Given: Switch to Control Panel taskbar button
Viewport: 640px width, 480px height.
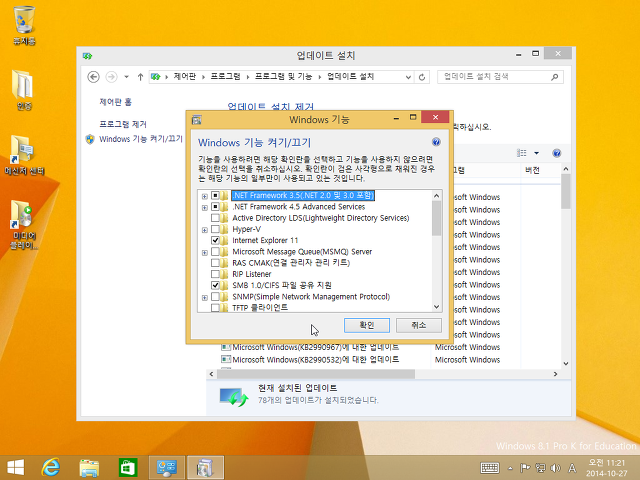Looking at the screenshot, I should pyautogui.click(x=167, y=467).
